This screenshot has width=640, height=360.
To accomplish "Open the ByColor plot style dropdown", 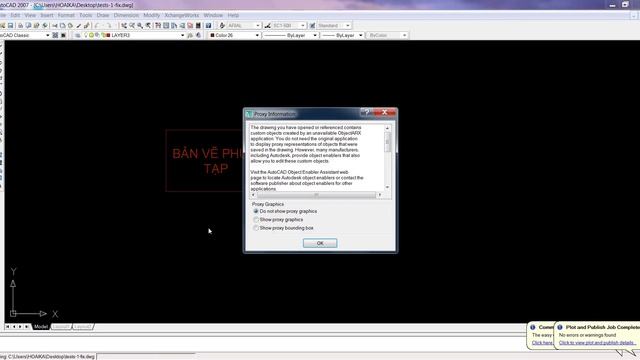I will [x=404, y=35].
